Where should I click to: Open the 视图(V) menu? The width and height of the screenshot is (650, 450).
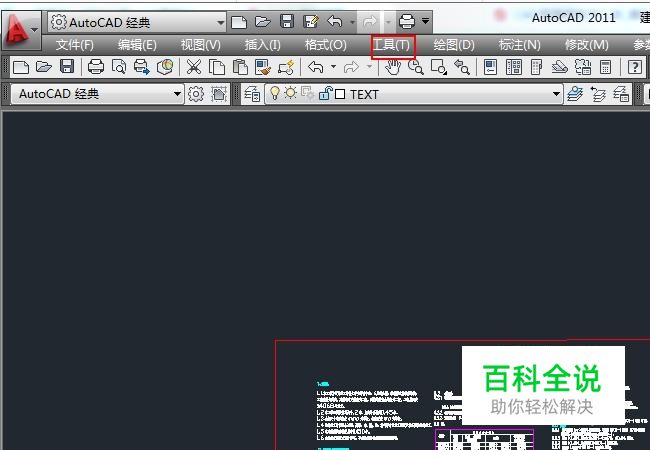click(x=201, y=45)
